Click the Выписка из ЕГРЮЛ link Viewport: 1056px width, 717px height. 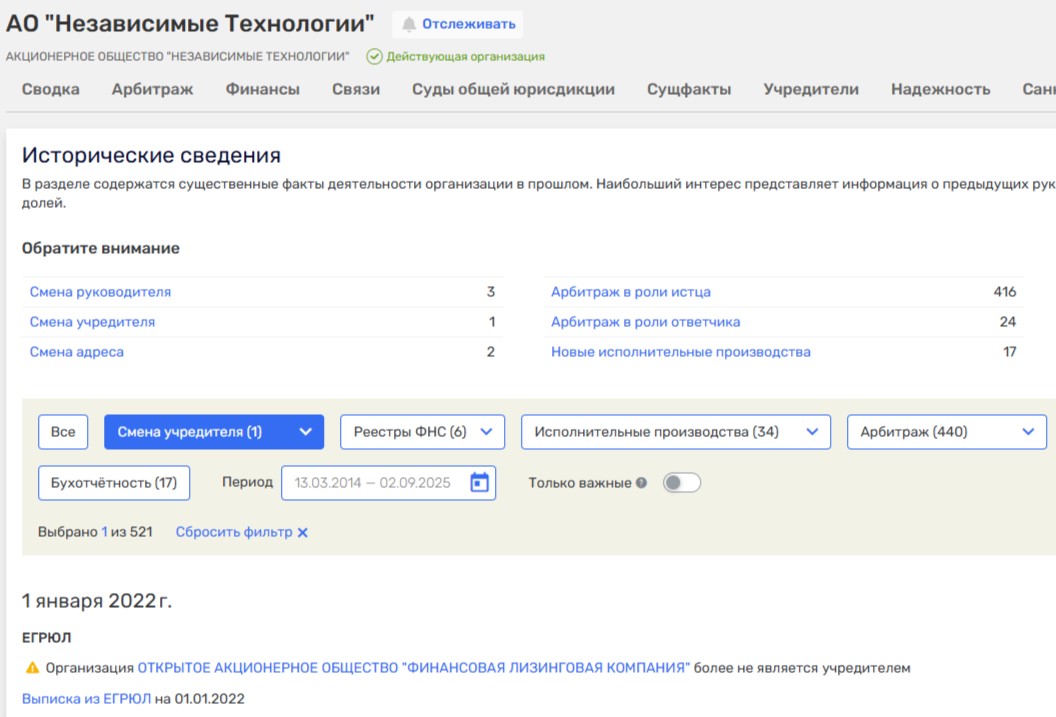86,699
